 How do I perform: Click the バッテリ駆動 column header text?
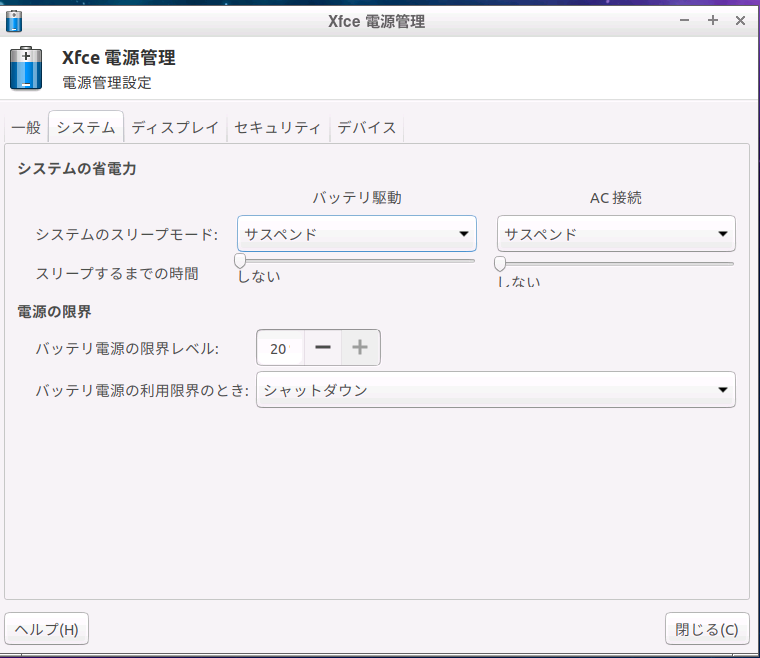click(x=357, y=198)
